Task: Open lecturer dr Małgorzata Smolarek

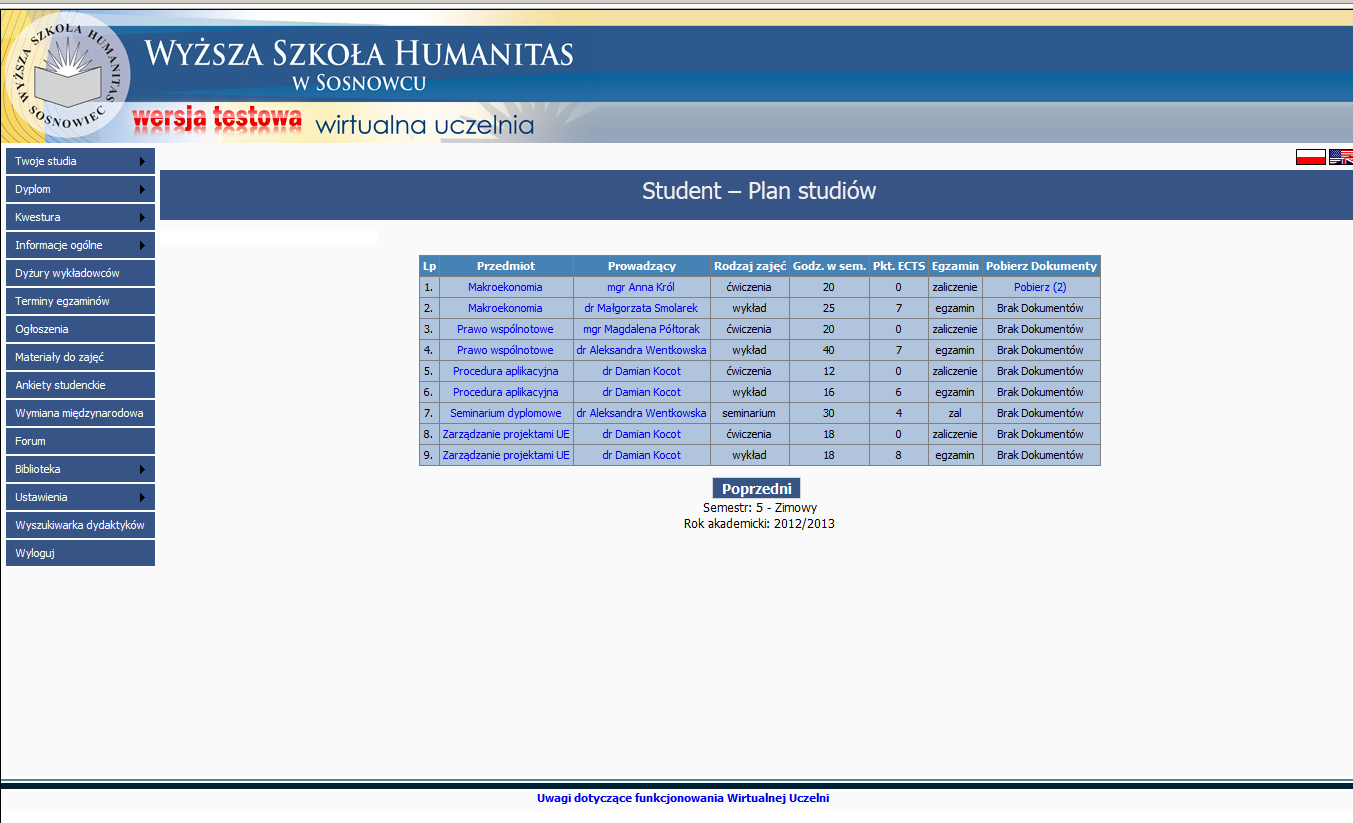Action: point(641,308)
